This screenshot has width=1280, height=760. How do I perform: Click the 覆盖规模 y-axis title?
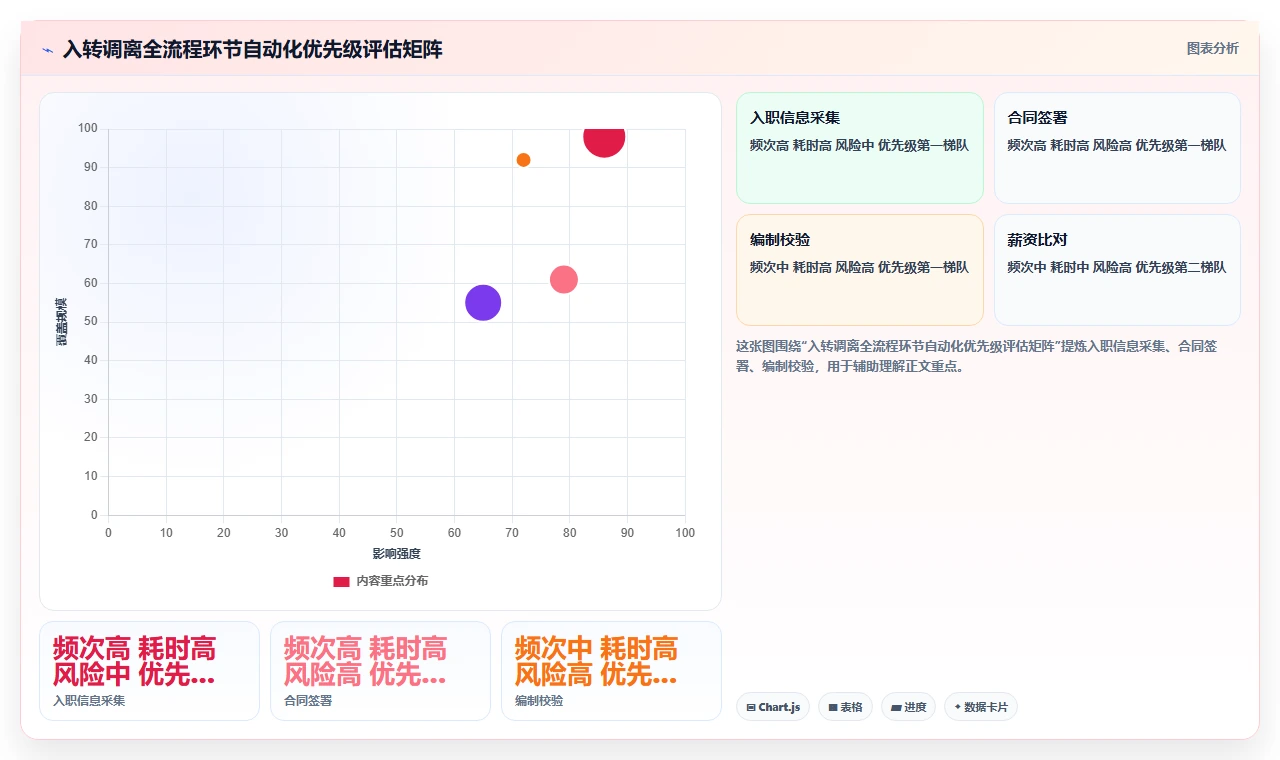(62, 322)
